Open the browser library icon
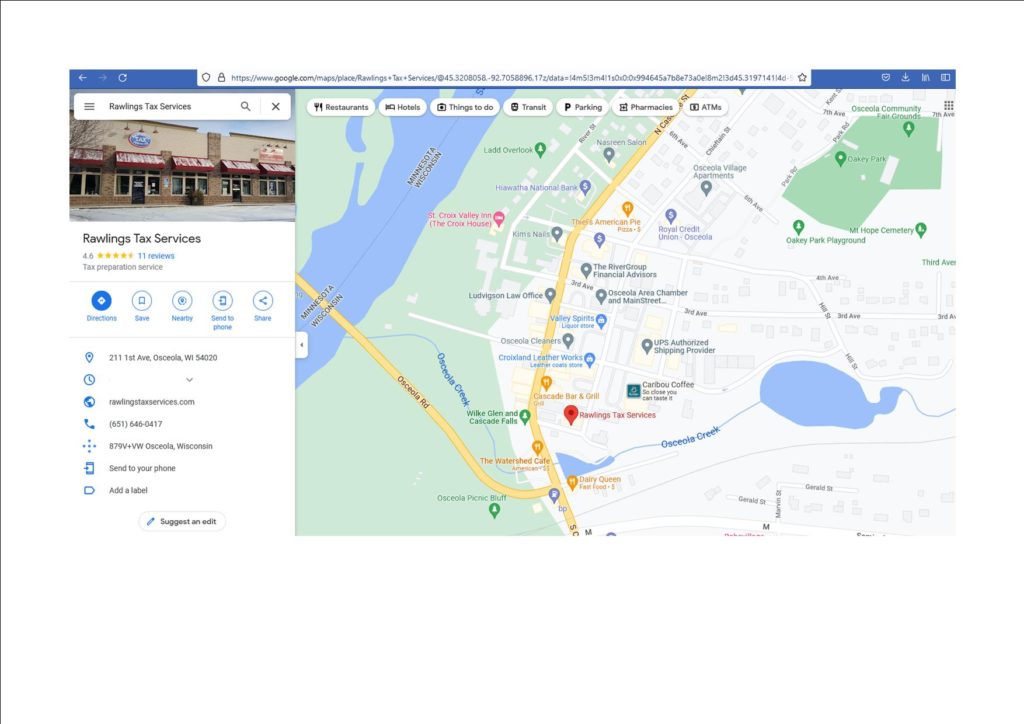Image resolution: width=1024 pixels, height=724 pixels. 925,78
